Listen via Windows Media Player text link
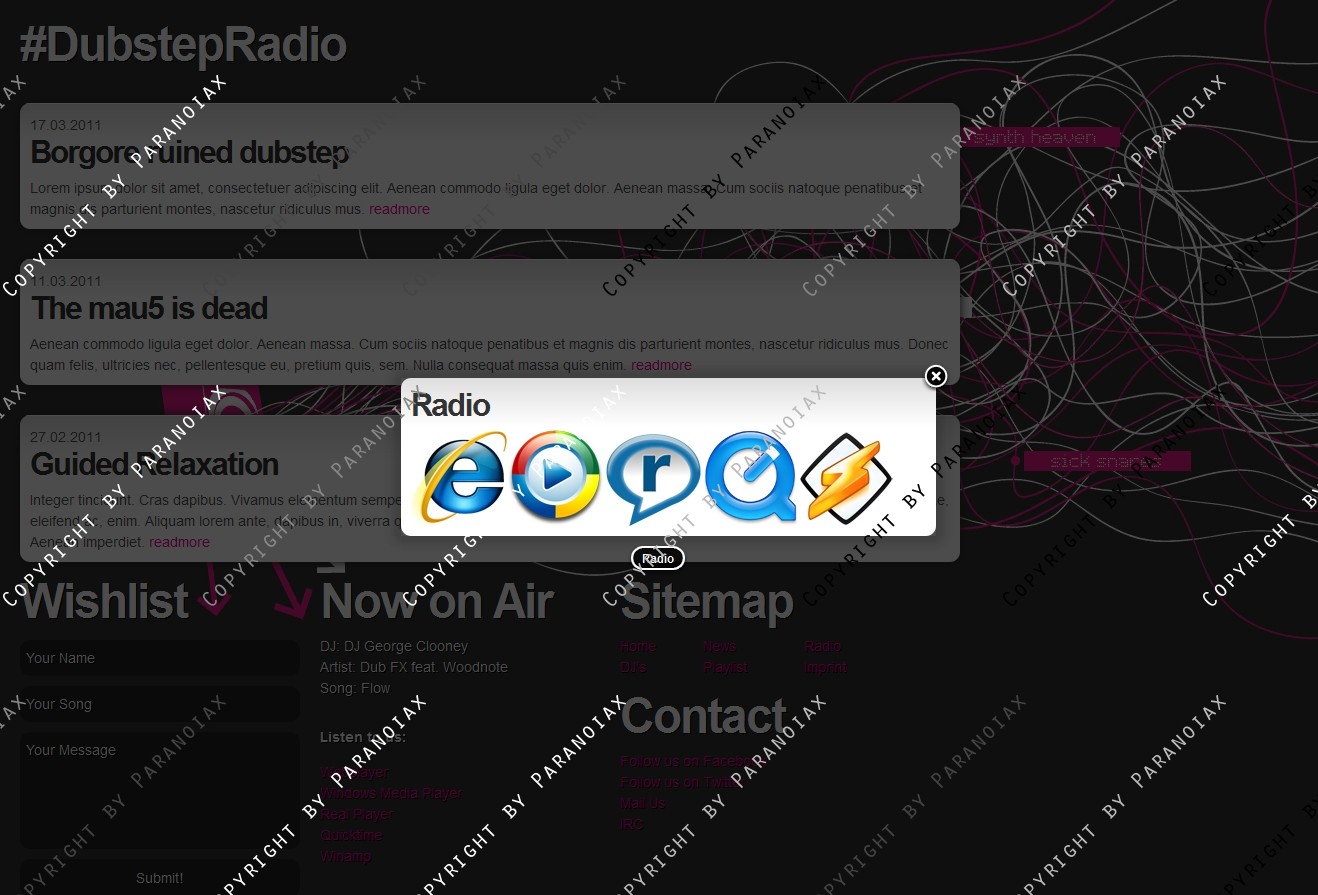 391,793
